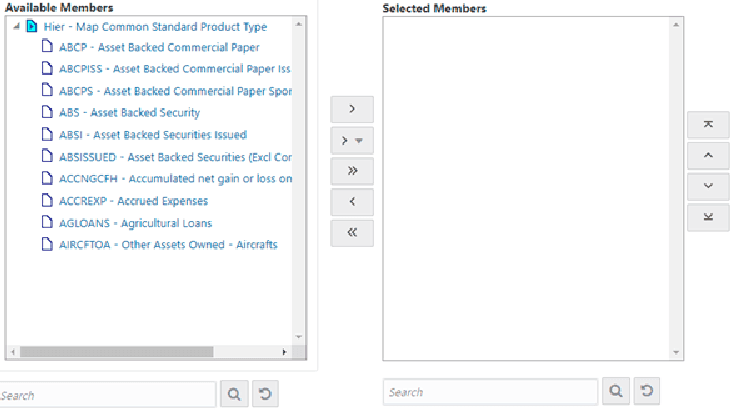
Task: Click the document icon next to ABS - Asset
Action: click(47, 112)
